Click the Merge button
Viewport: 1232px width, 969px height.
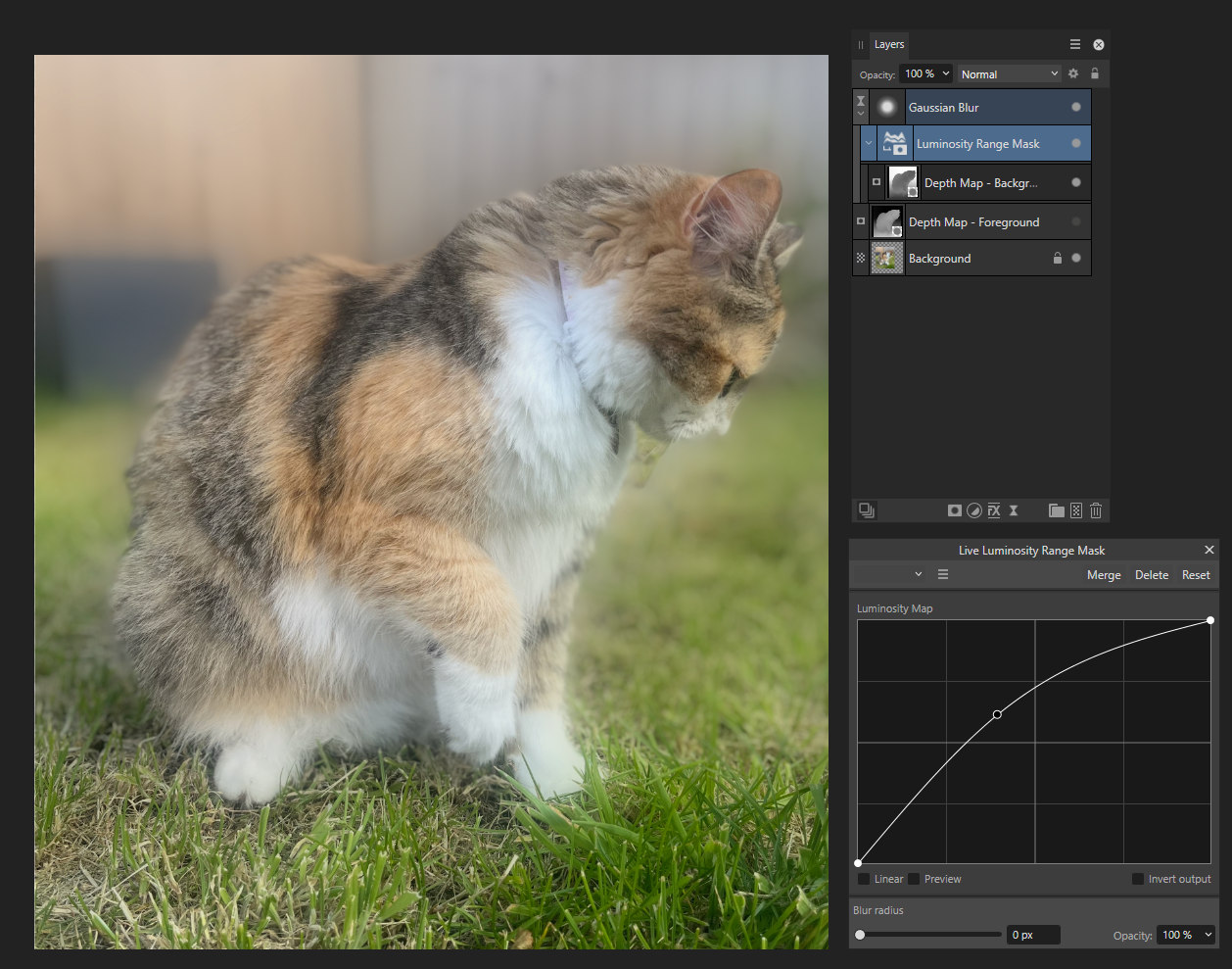(x=1104, y=574)
